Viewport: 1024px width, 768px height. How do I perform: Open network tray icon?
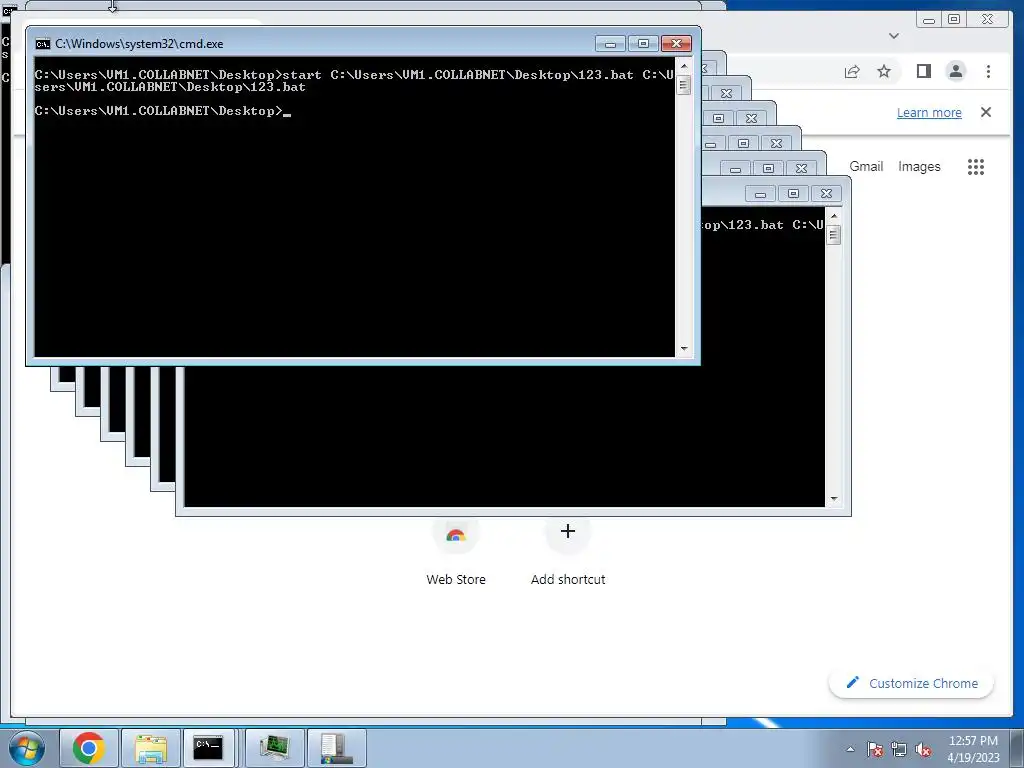[x=899, y=749]
